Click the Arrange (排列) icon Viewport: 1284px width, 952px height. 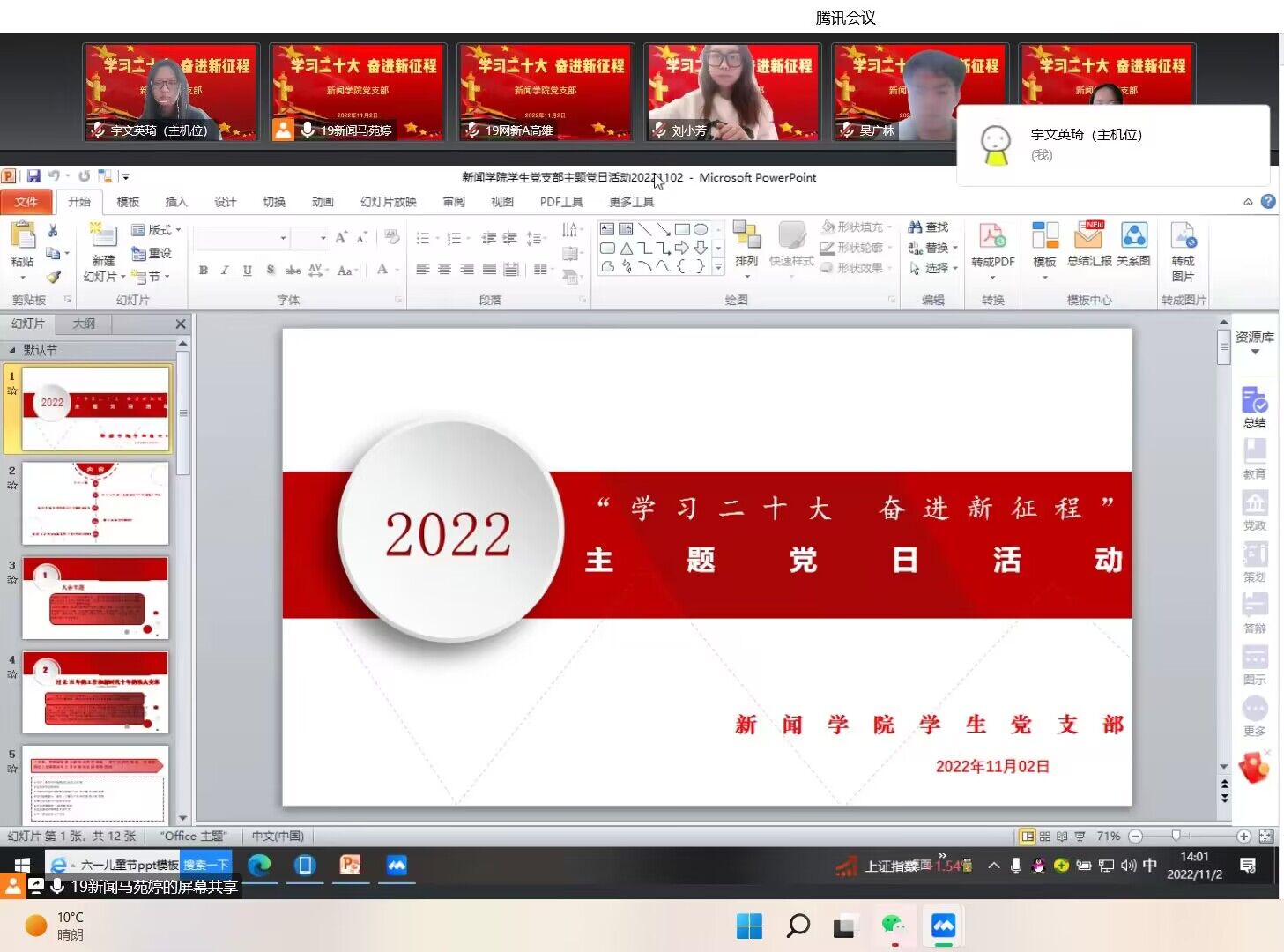[746, 235]
